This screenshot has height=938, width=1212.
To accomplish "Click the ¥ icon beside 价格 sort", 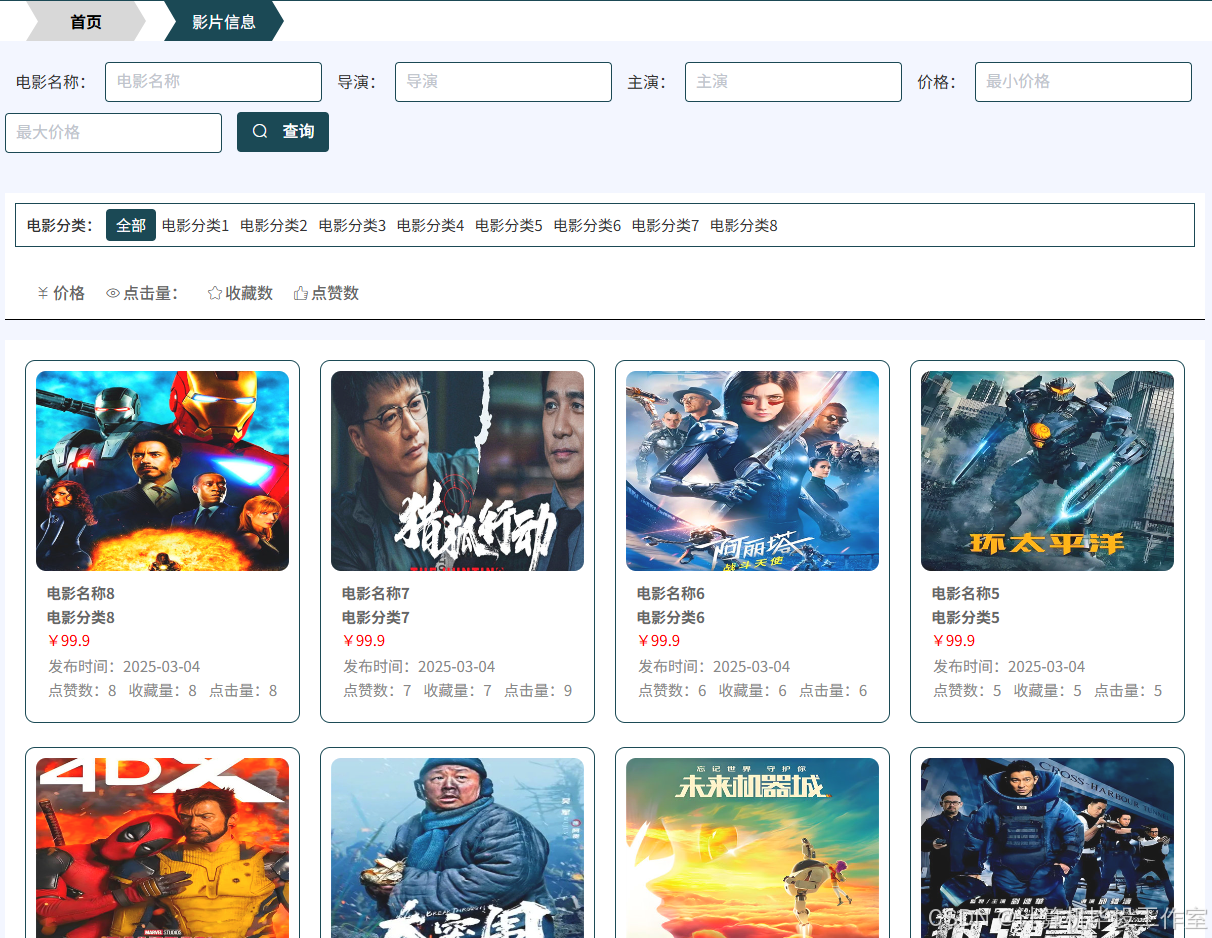I will tap(43, 293).
